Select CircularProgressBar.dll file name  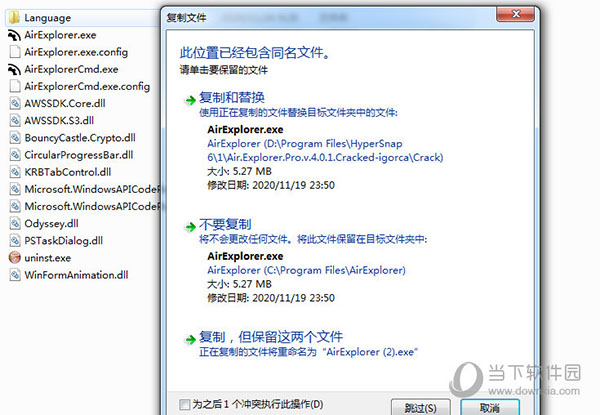(79, 155)
